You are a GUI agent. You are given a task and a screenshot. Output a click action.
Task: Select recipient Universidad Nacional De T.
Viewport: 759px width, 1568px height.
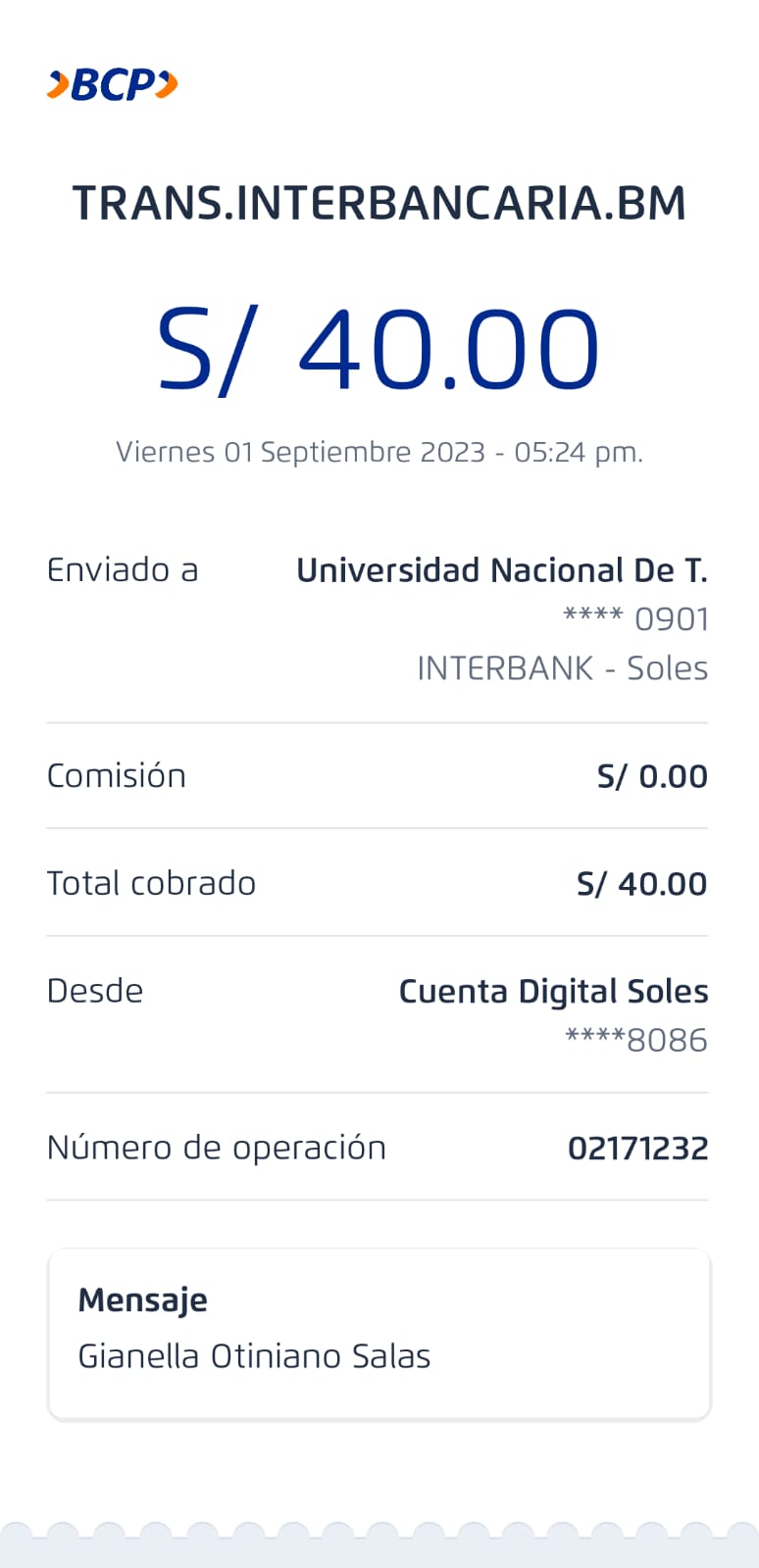[501, 570]
